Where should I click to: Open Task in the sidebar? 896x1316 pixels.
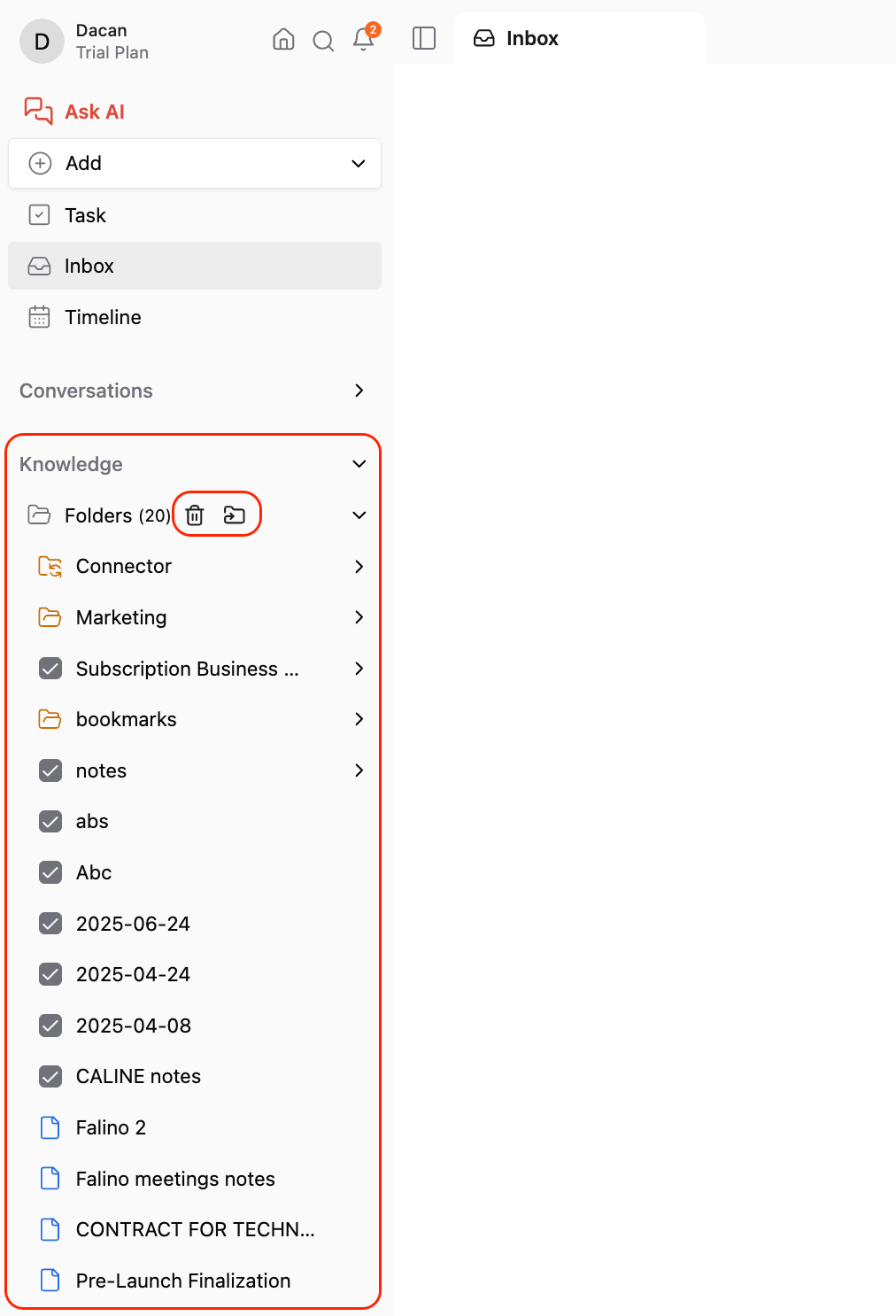195,214
